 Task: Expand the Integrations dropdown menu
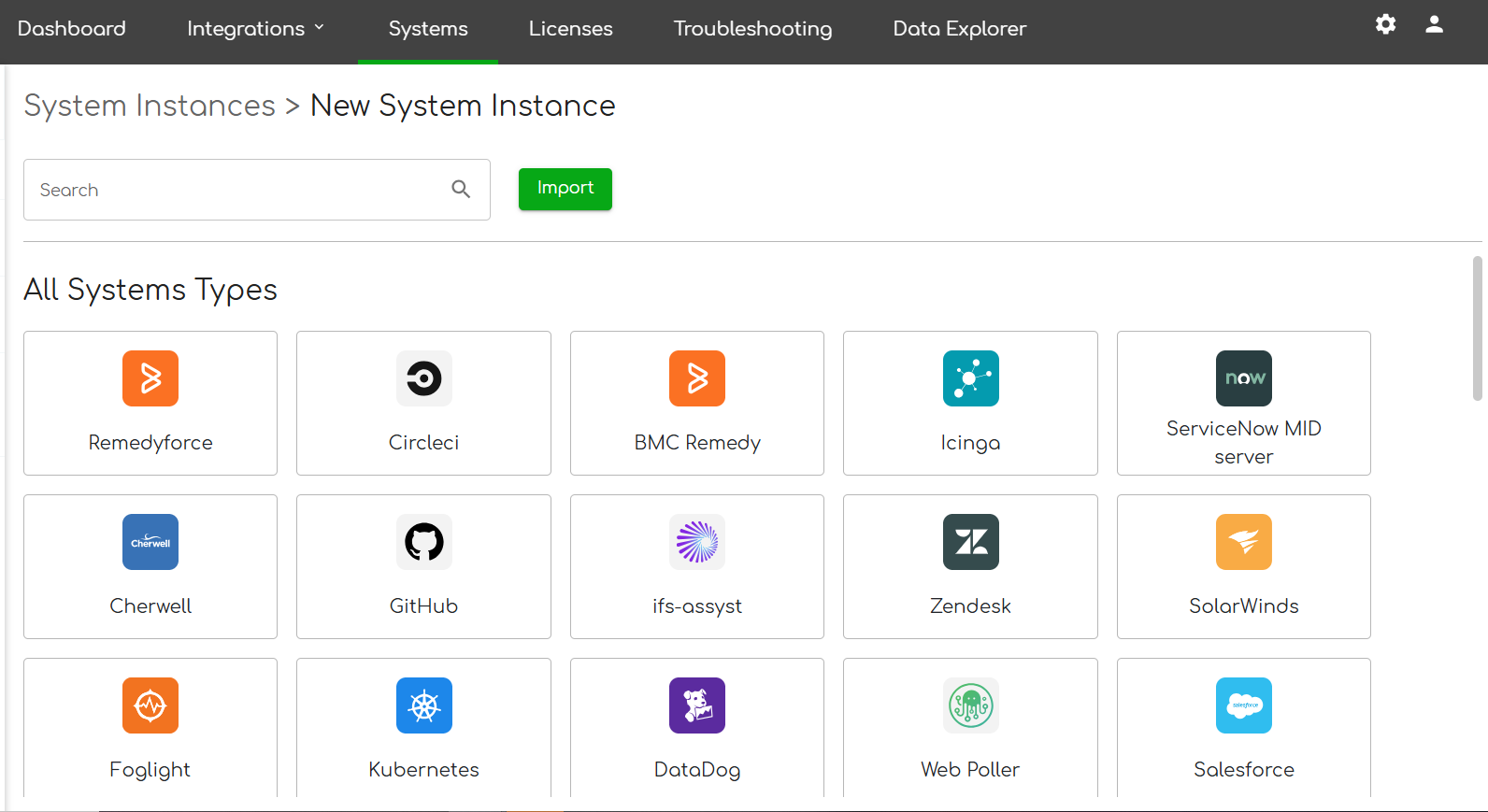[256, 29]
